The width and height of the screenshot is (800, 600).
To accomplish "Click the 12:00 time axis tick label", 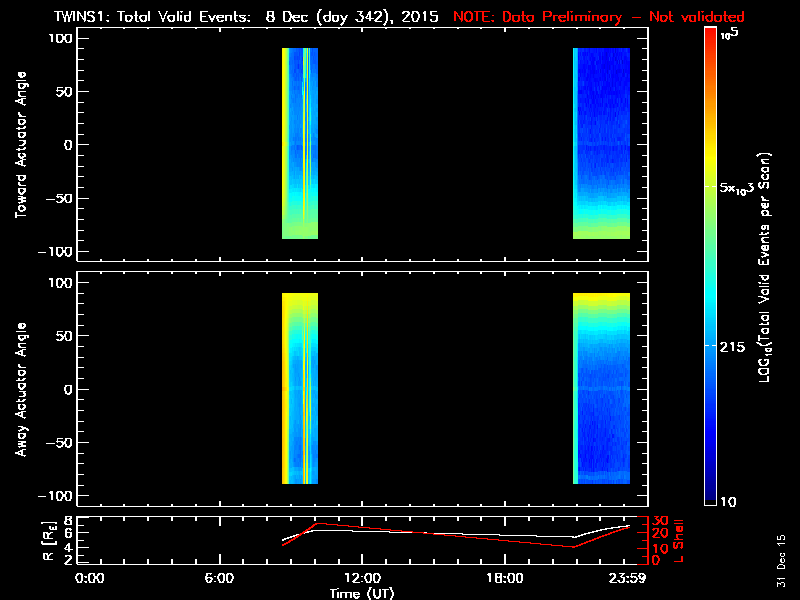I will click(x=361, y=578).
